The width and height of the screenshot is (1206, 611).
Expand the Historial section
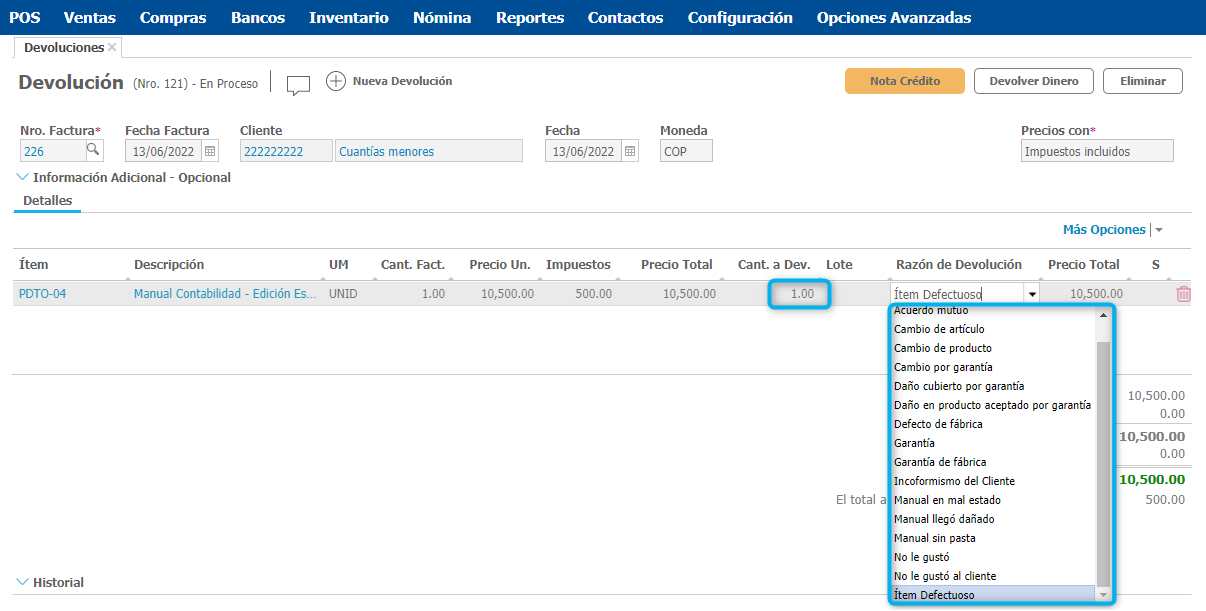coord(23,582)
